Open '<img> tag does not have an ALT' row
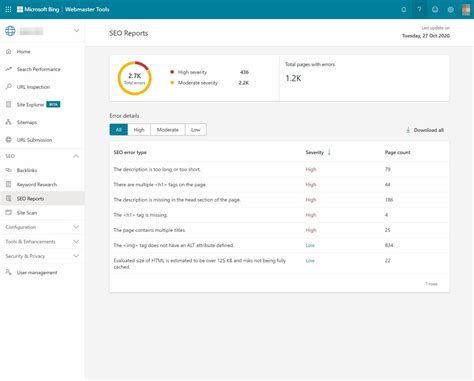Image resolution: width=474 pixels, height=381 pixels. tap(279, 245)
